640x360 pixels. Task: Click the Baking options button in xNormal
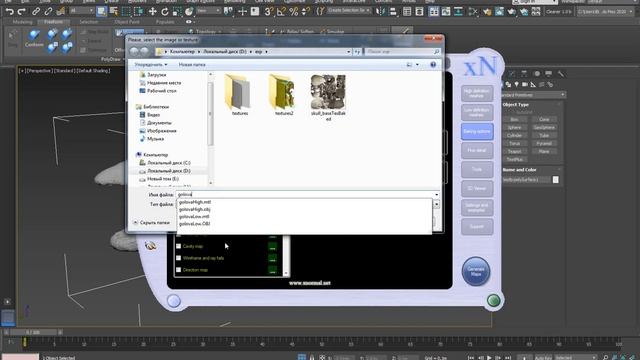477,131
